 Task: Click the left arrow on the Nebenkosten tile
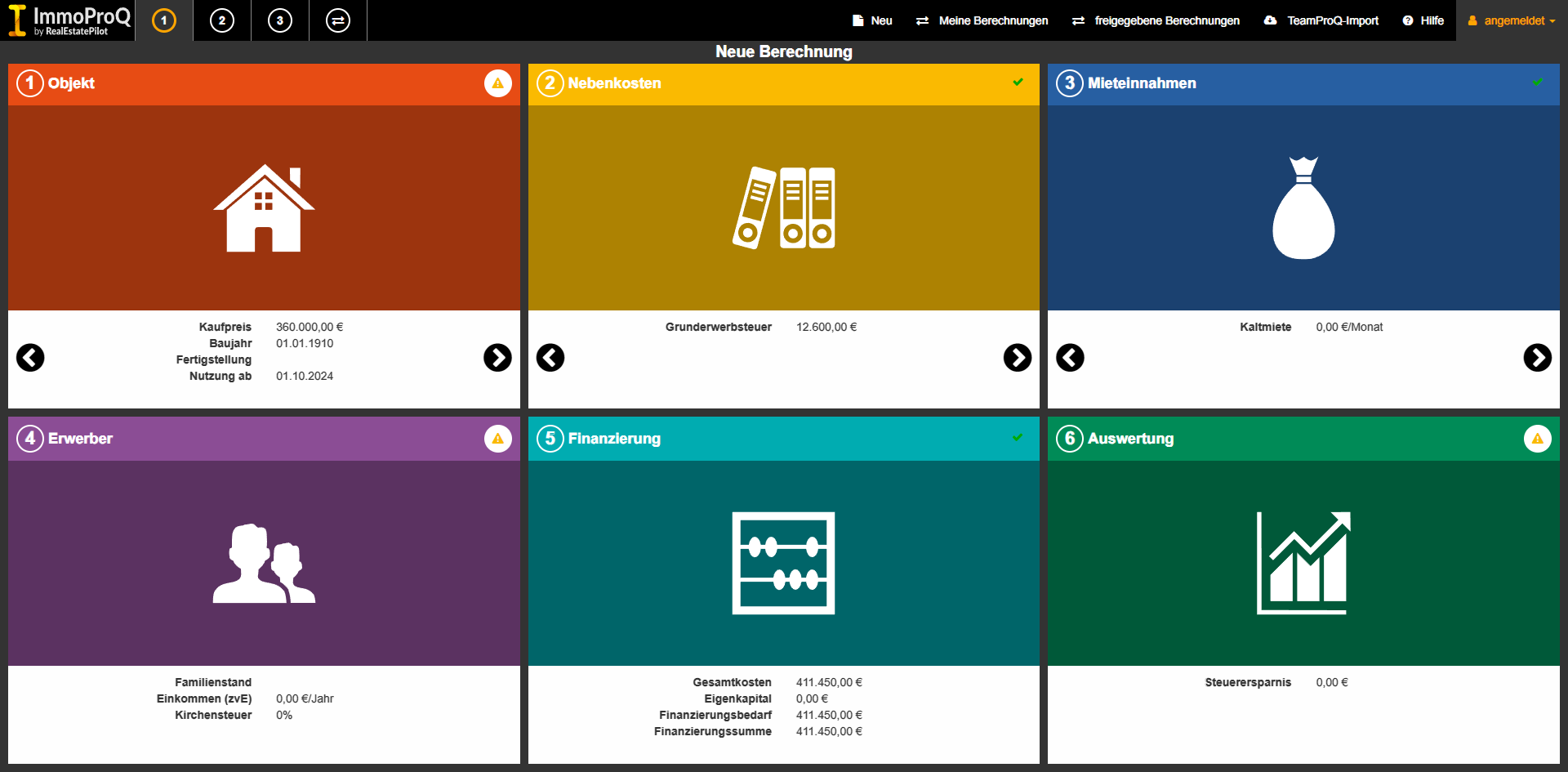550,358
